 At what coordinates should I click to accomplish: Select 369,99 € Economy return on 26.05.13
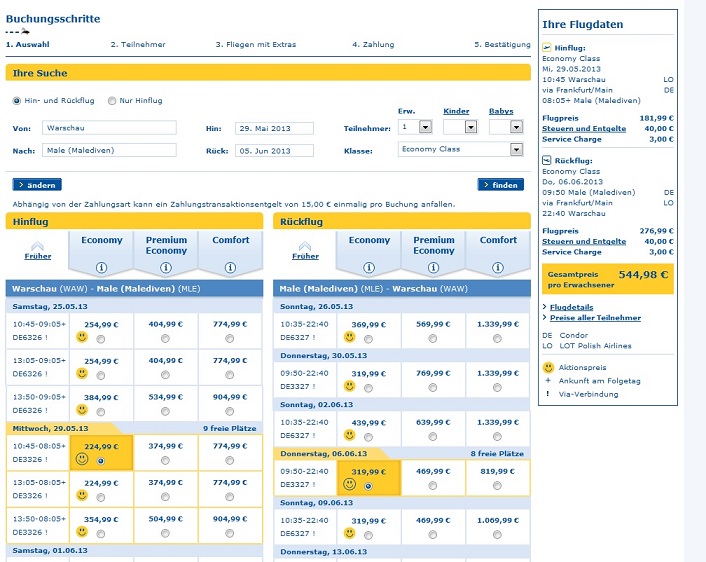coord(368,339)
